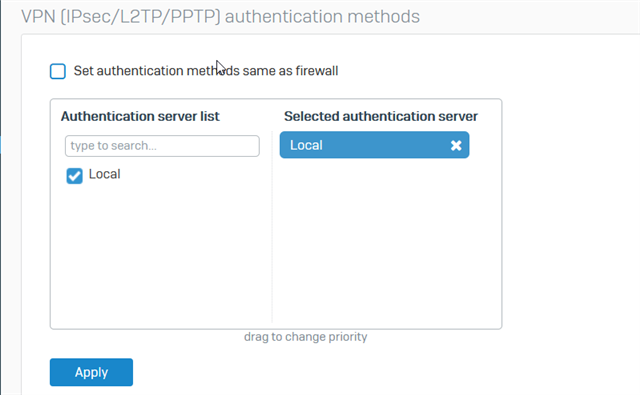The image size is (640, 395).
Task: Click the Selected authentication server heading
Action: coord(381,116)
